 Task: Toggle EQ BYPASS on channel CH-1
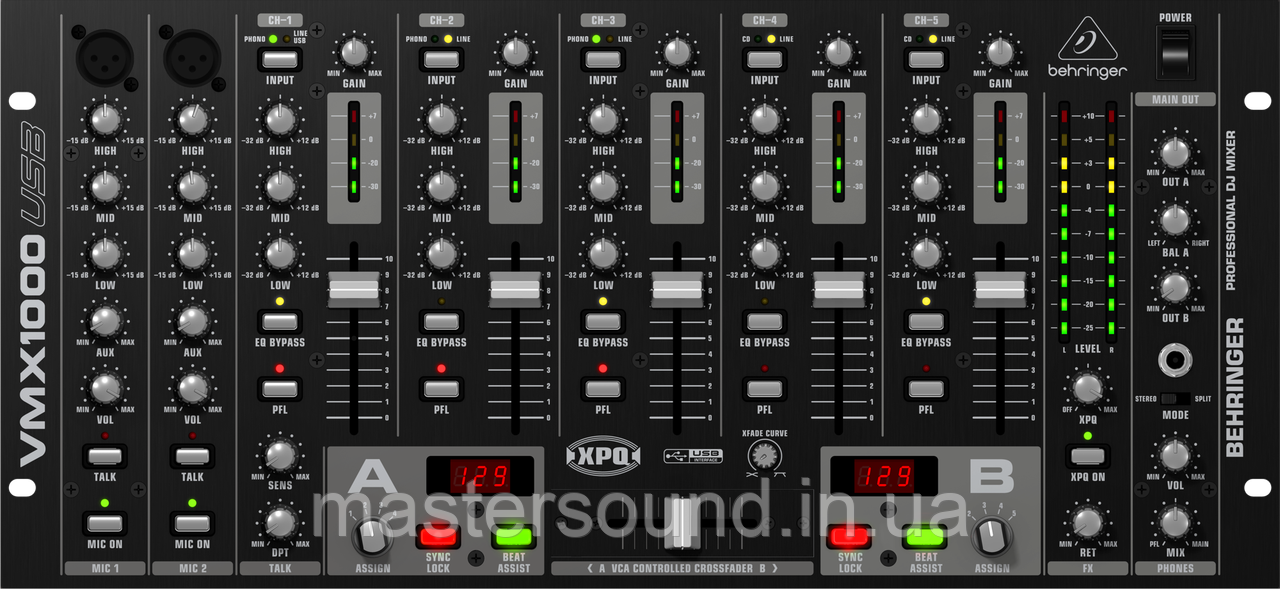[280, 322]
